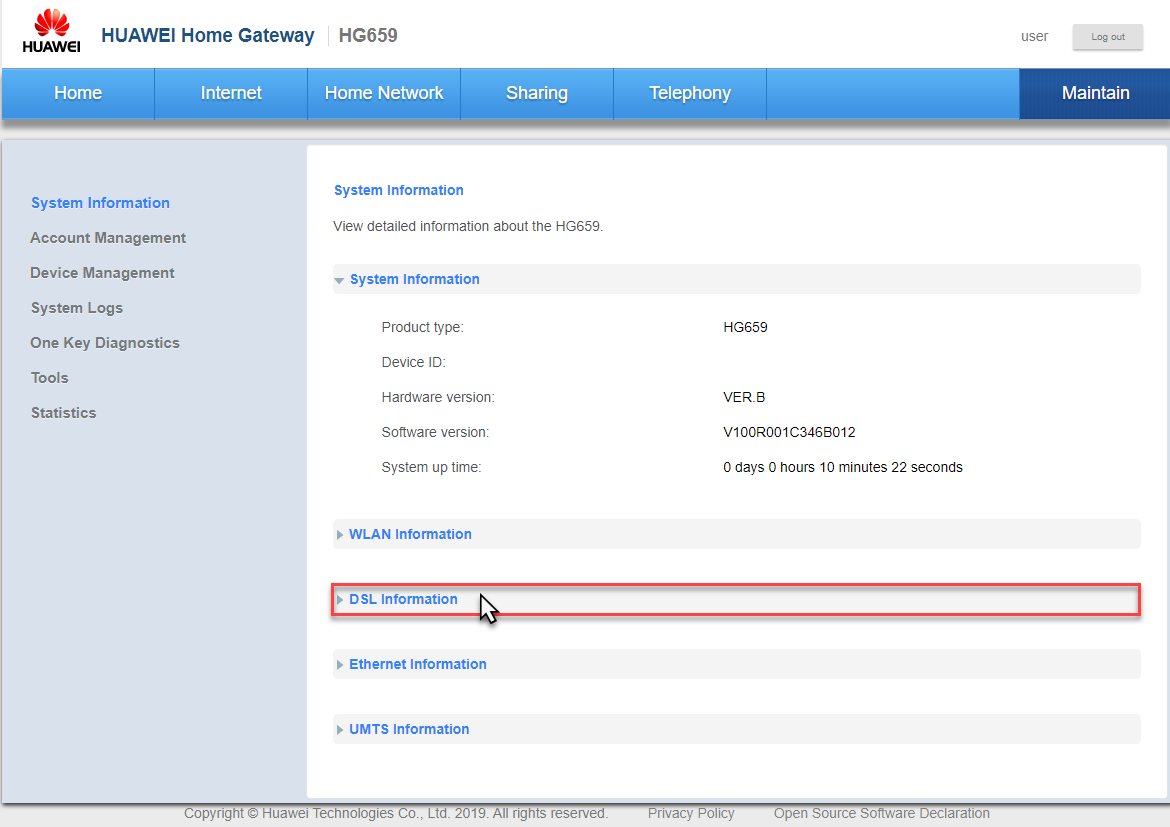Collapse the System Information section arrow
1170x827 pixels.
(x=340, y=280)
